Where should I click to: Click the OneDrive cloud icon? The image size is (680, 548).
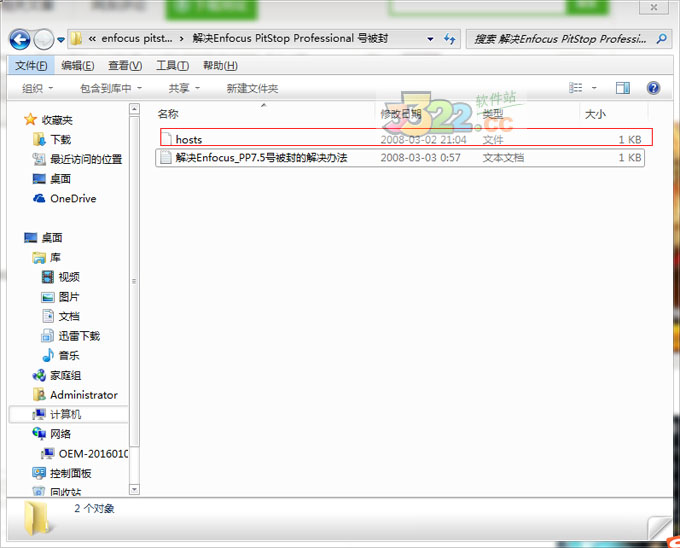39,198
